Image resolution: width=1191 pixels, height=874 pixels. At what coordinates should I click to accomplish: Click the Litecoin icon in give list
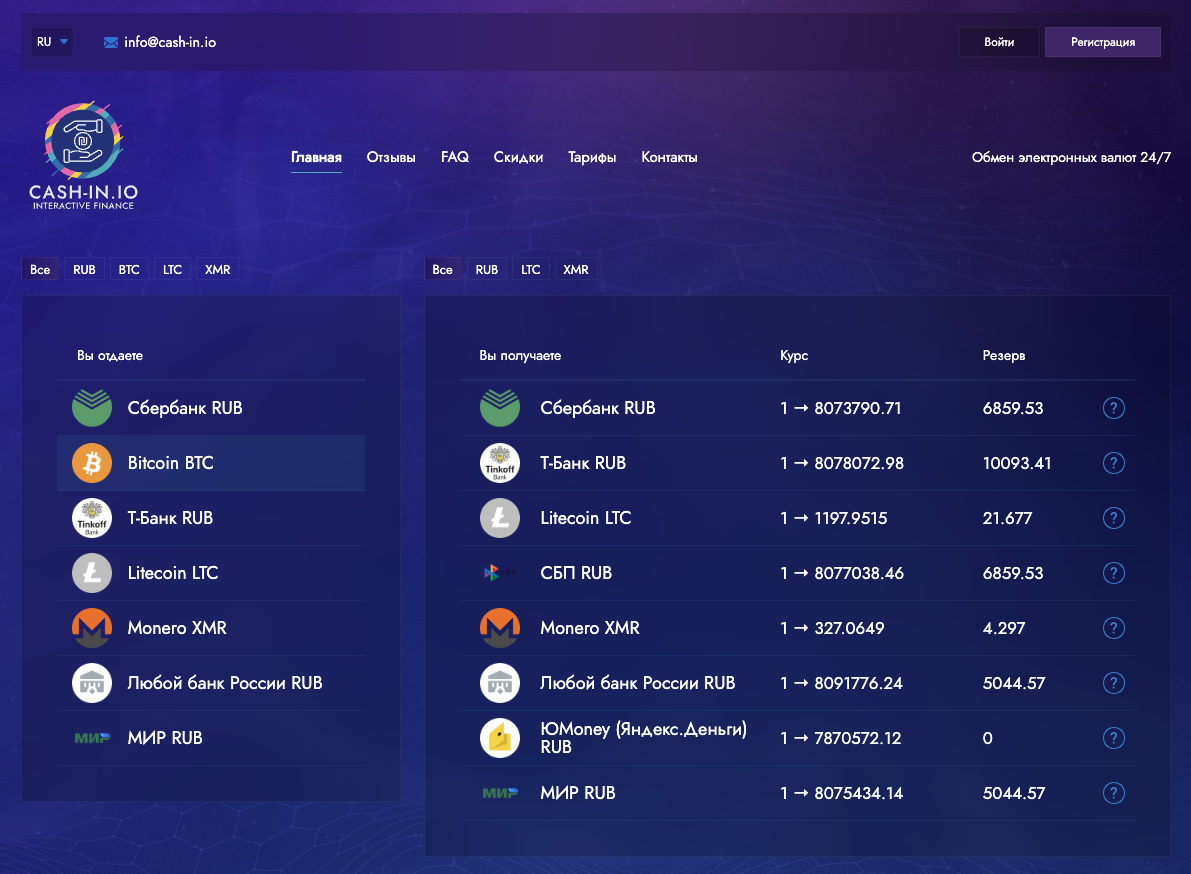92,573
